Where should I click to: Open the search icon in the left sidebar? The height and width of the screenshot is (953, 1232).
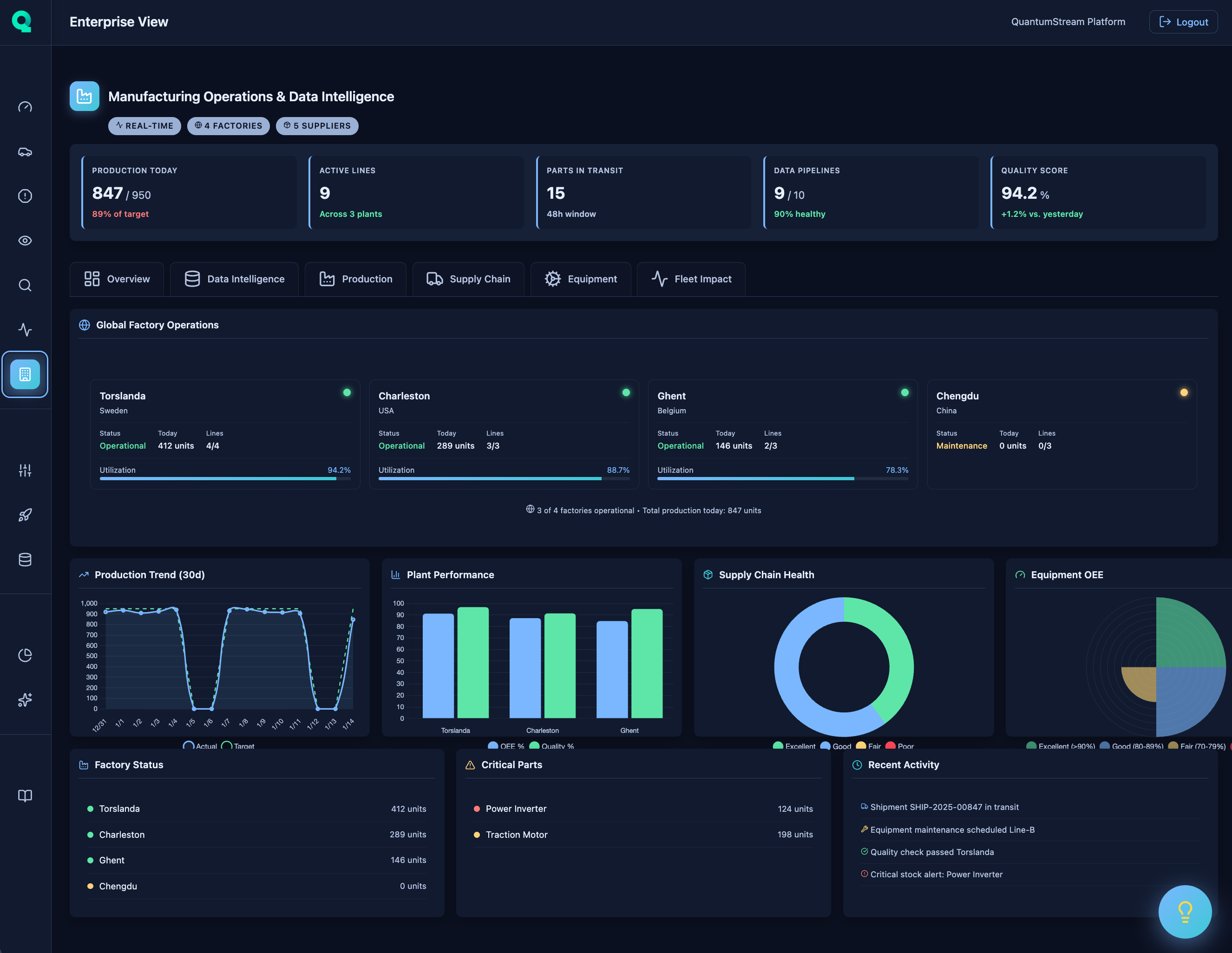click(25, 285)
